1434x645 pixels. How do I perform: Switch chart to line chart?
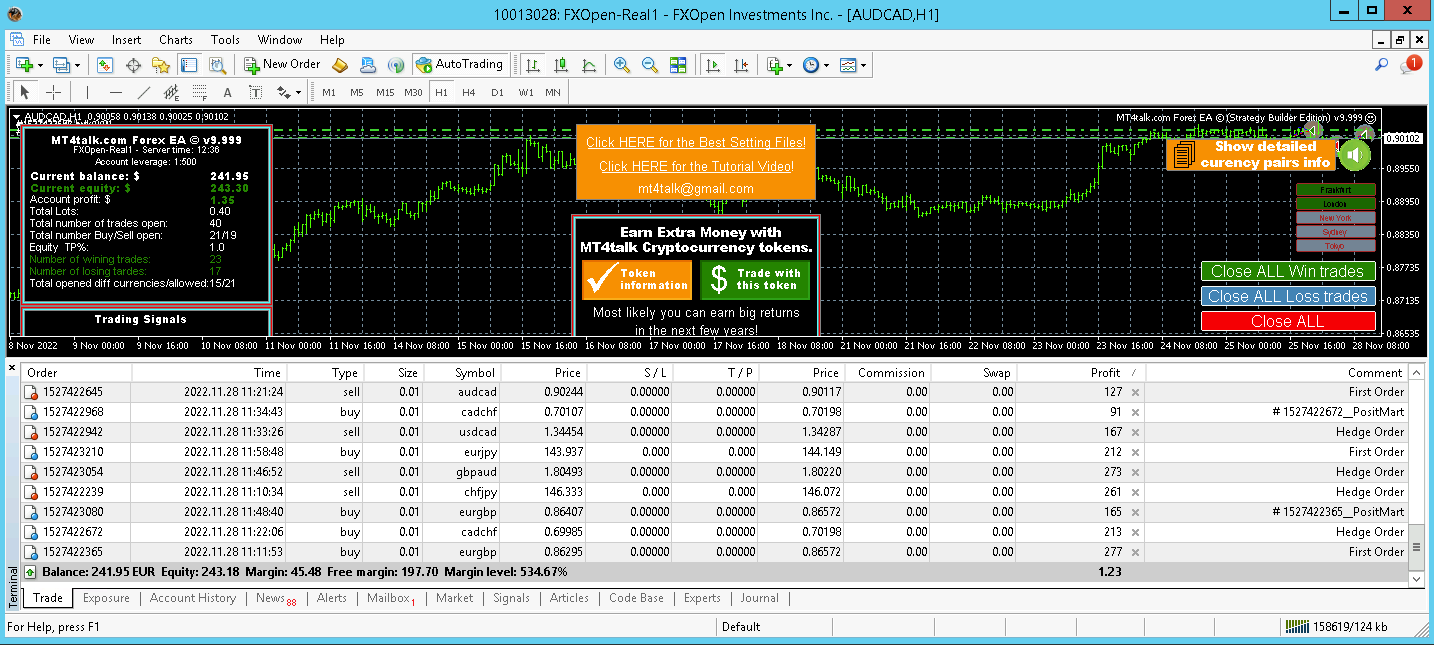tap(589, 64)
